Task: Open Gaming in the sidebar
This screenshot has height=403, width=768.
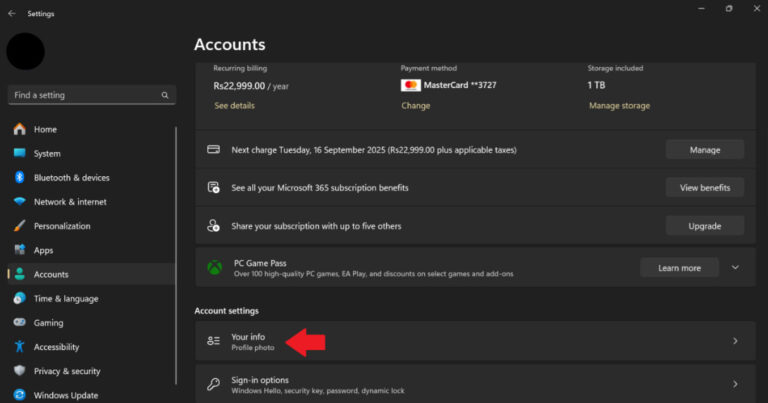Action: (91, 323)
